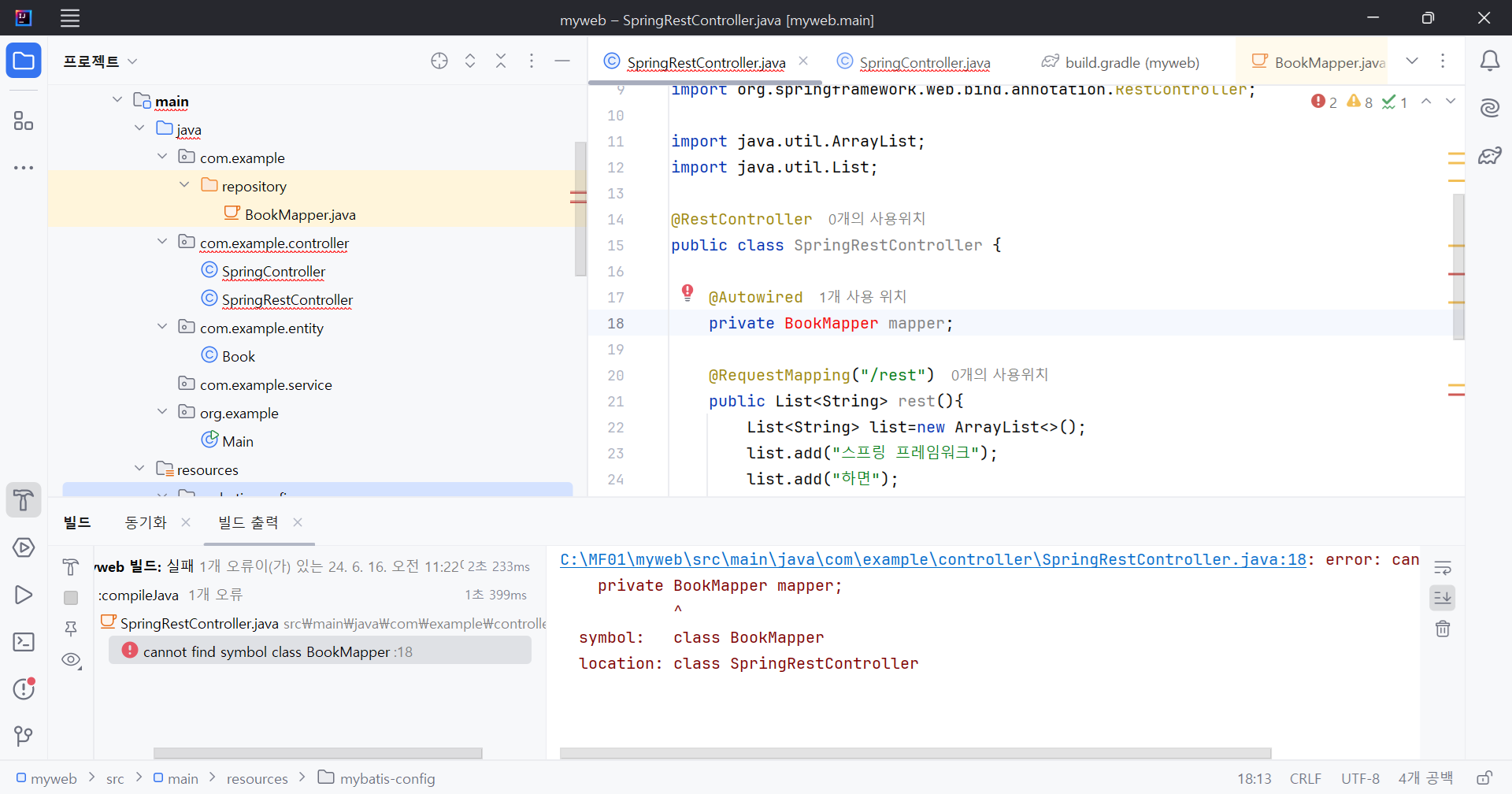Viewport: 1512px width, 794px height.
Task: Open SpringRestController.java:18 error link
Action: coord(933,560)
